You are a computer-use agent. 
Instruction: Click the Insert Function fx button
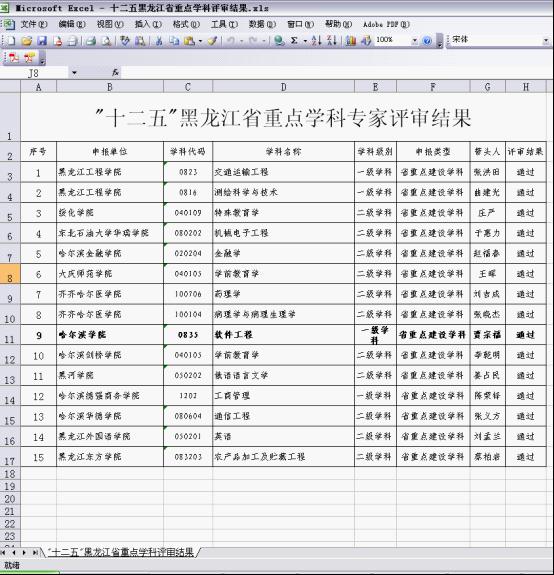(115, 73)
